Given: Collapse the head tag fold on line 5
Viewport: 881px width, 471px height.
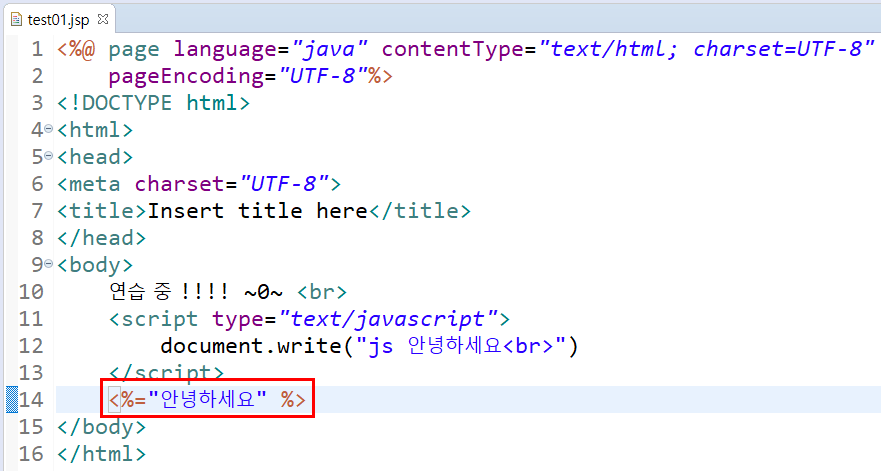Looking at the screenshot, I should click(x=48, y=156).
